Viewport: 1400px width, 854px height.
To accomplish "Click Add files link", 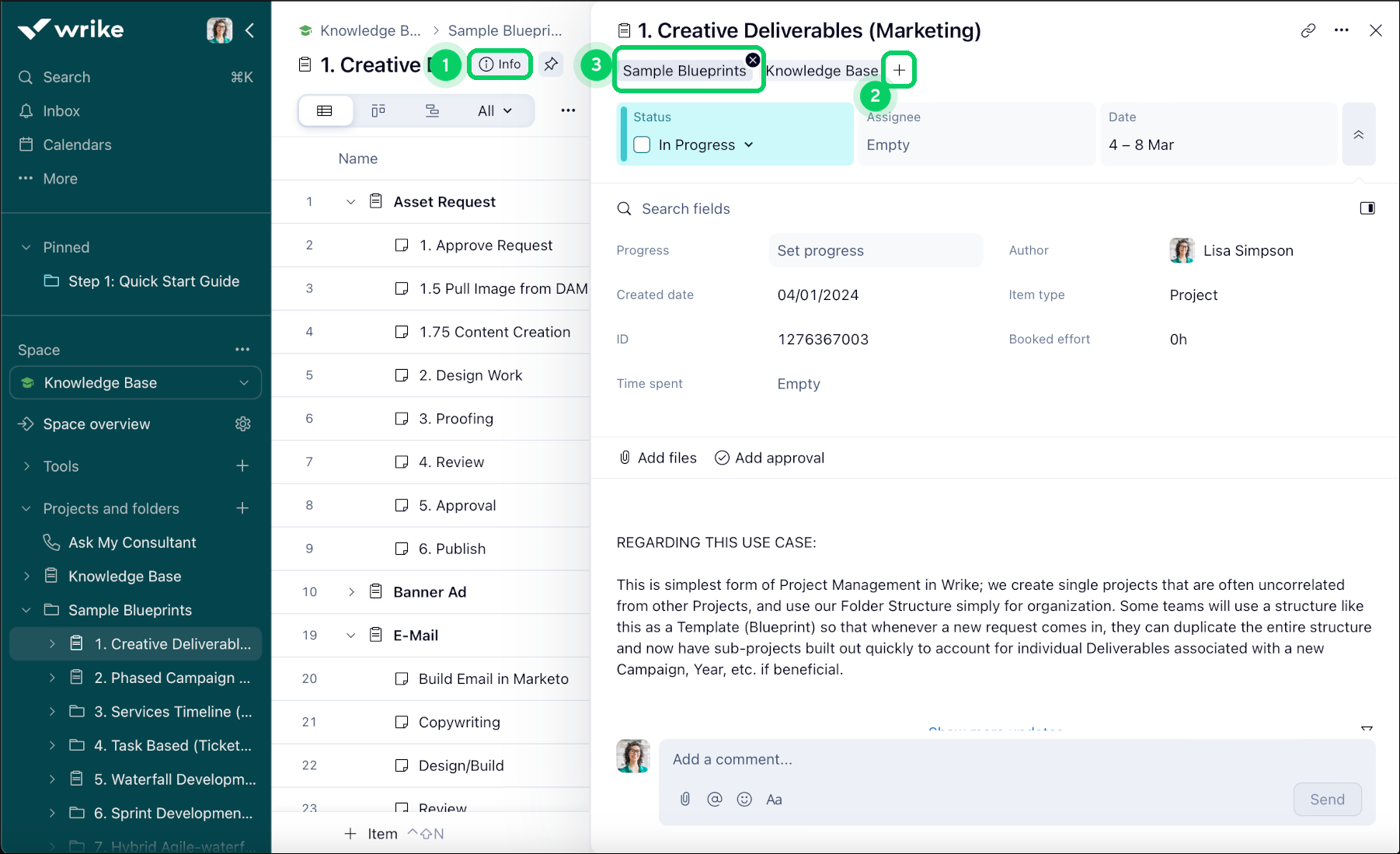I will coord(657,458).
